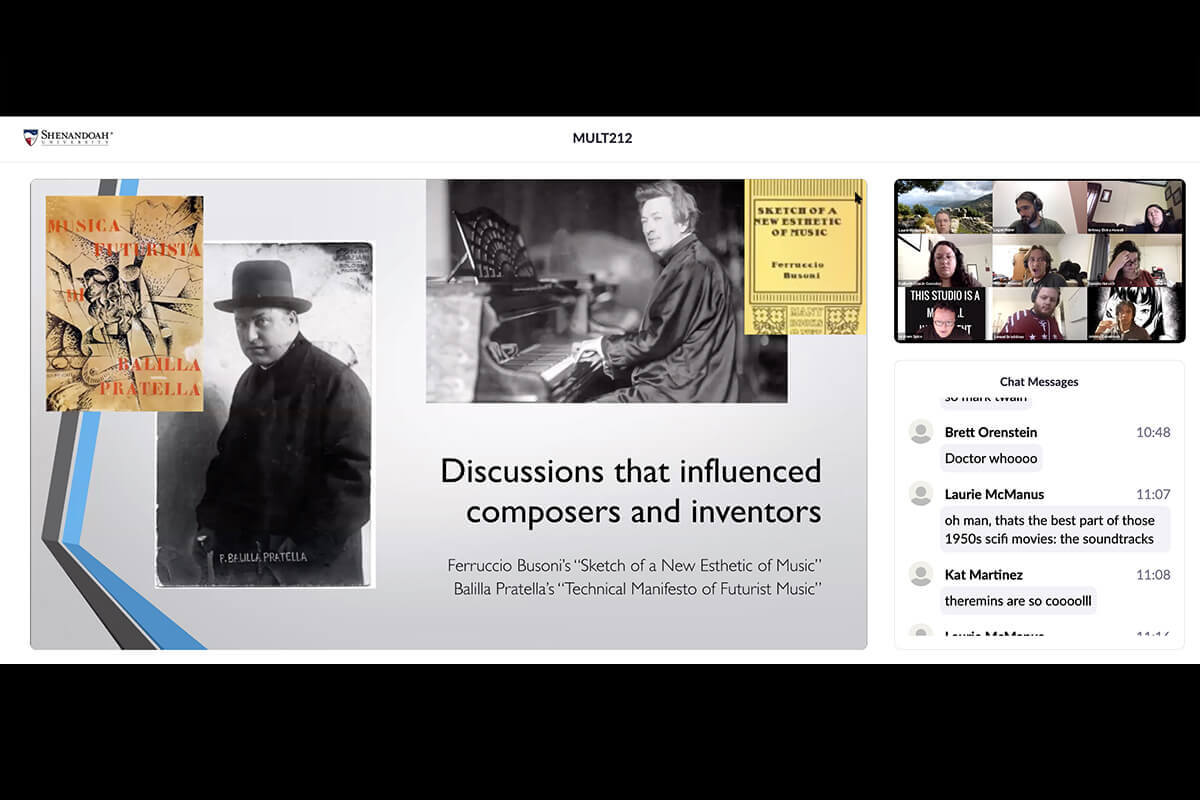Click the photo of the pianist at the piano

coord(606,291)
